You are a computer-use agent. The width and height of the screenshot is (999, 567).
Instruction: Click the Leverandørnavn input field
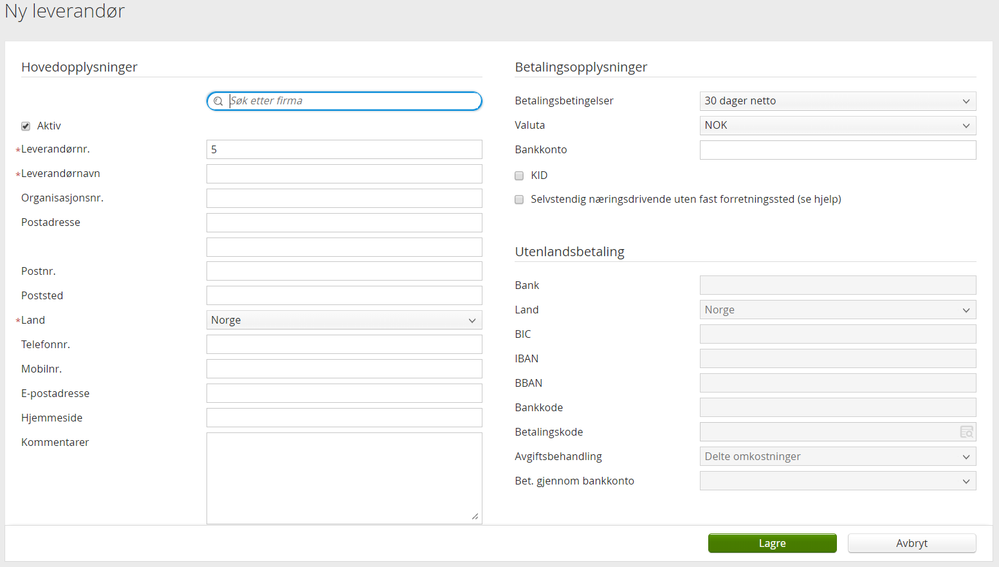point(344,174)
